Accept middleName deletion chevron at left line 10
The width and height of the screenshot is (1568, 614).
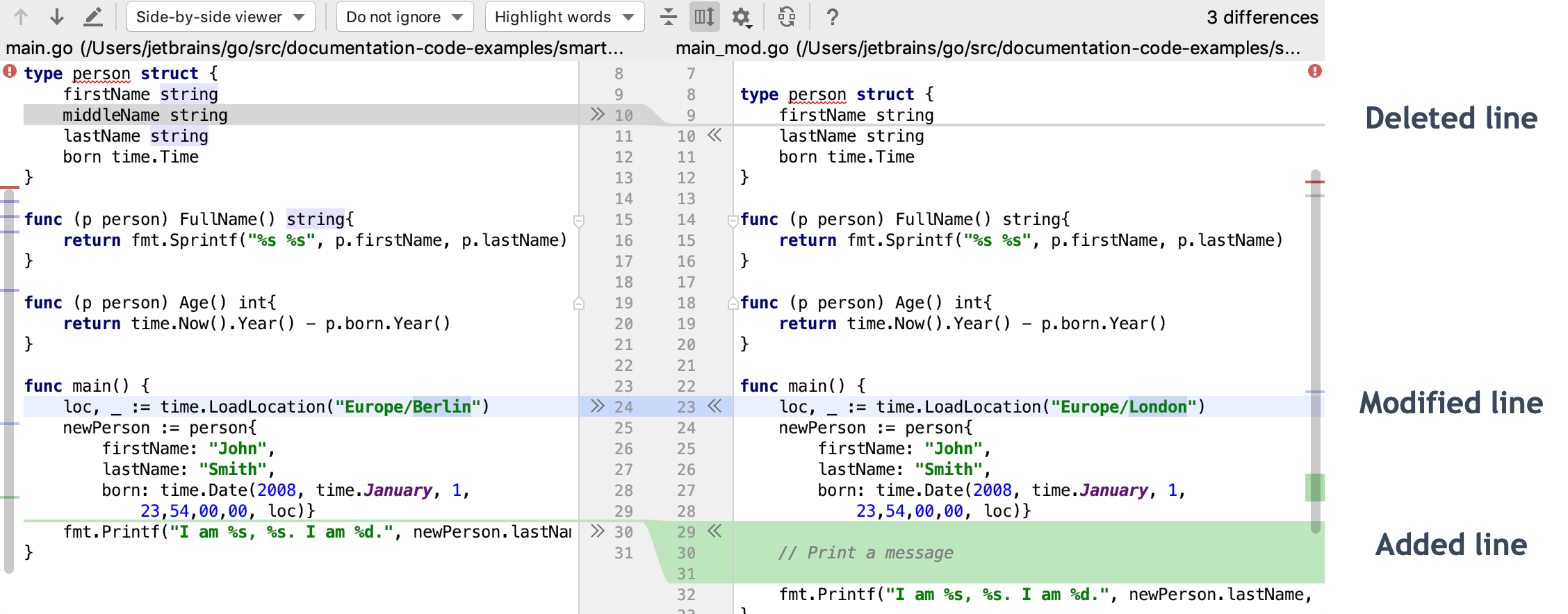pos(597,115)
